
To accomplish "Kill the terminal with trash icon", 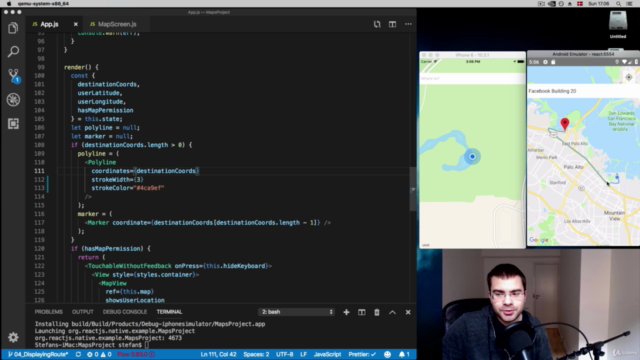I will 377,312.
